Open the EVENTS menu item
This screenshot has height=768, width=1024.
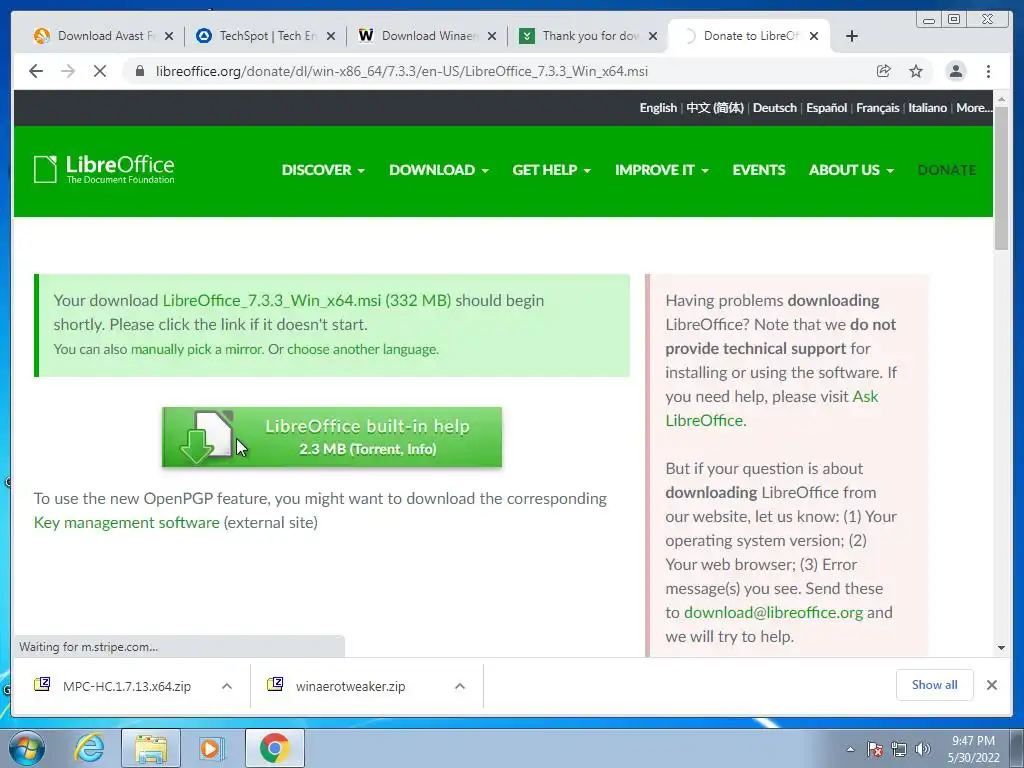click(759, 170)
